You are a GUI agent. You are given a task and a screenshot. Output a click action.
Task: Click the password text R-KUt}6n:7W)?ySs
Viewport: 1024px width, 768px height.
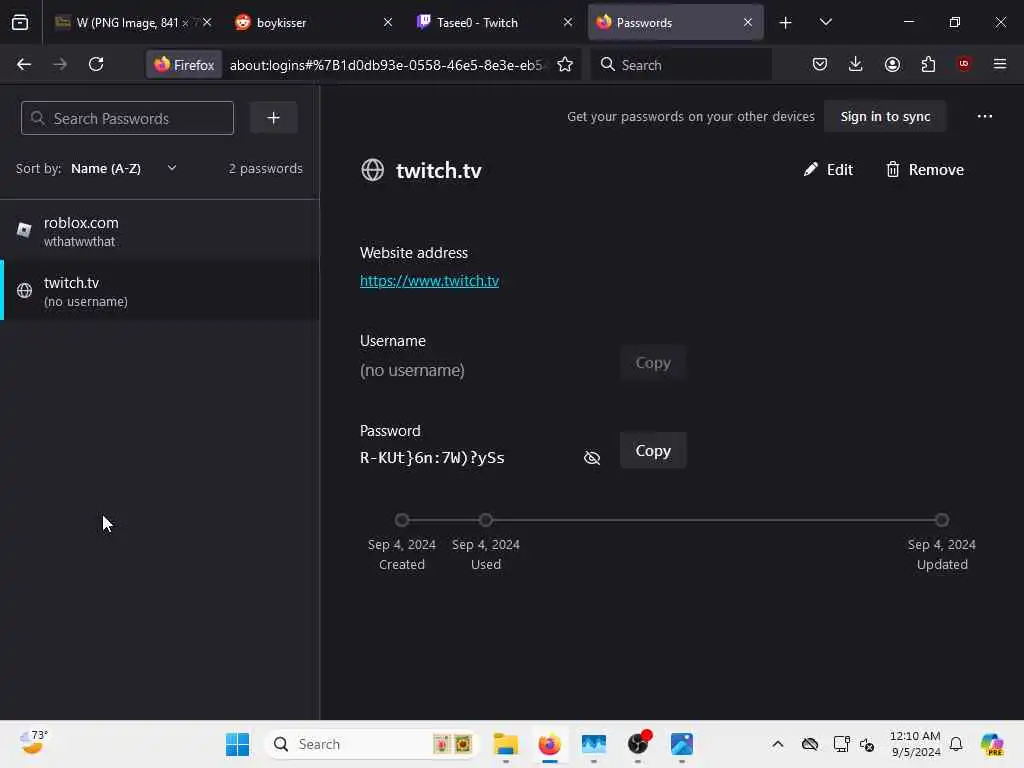pyautogui.click(x=432, y=458)
